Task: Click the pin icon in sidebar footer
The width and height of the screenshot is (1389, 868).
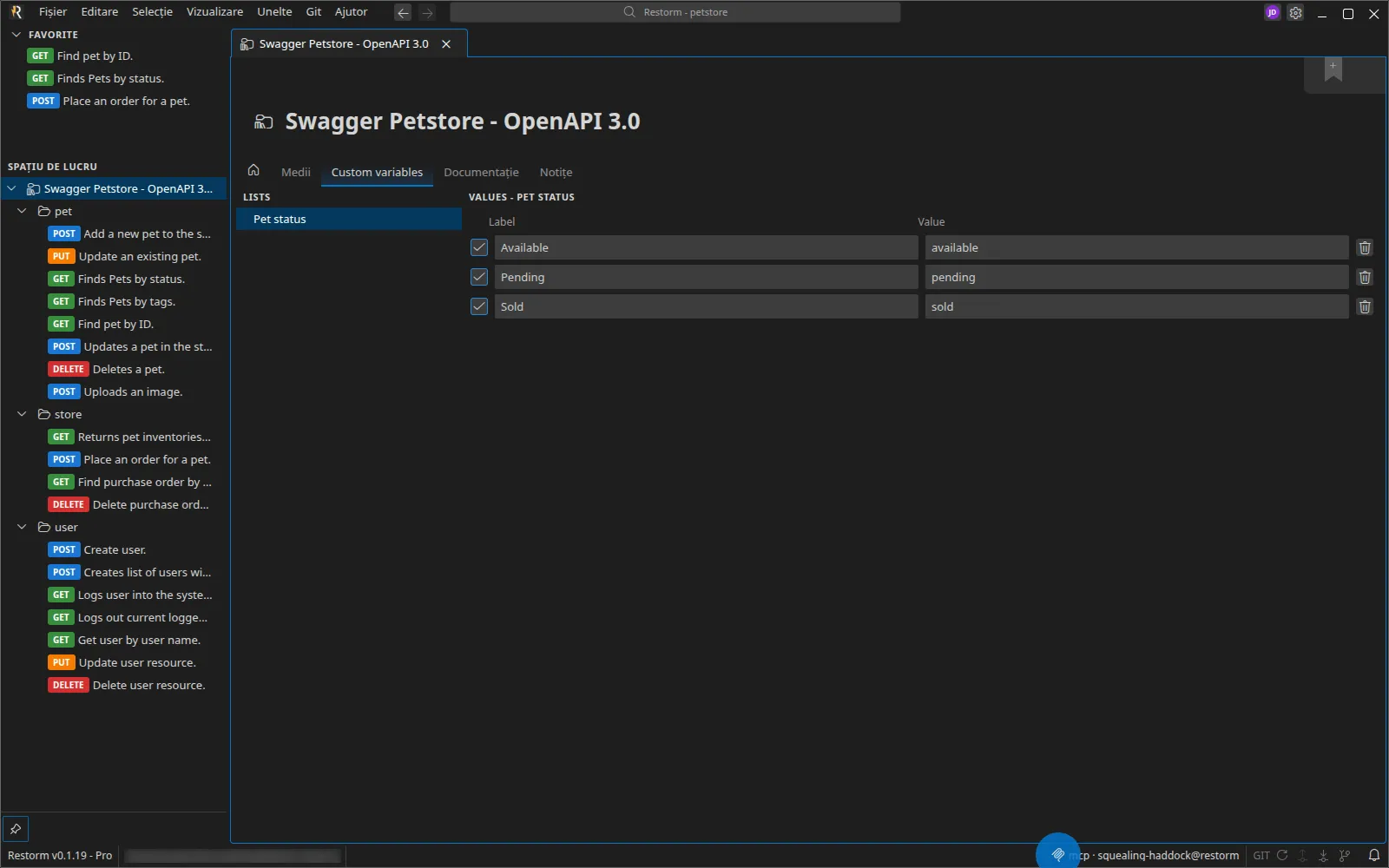Action: 16,829
